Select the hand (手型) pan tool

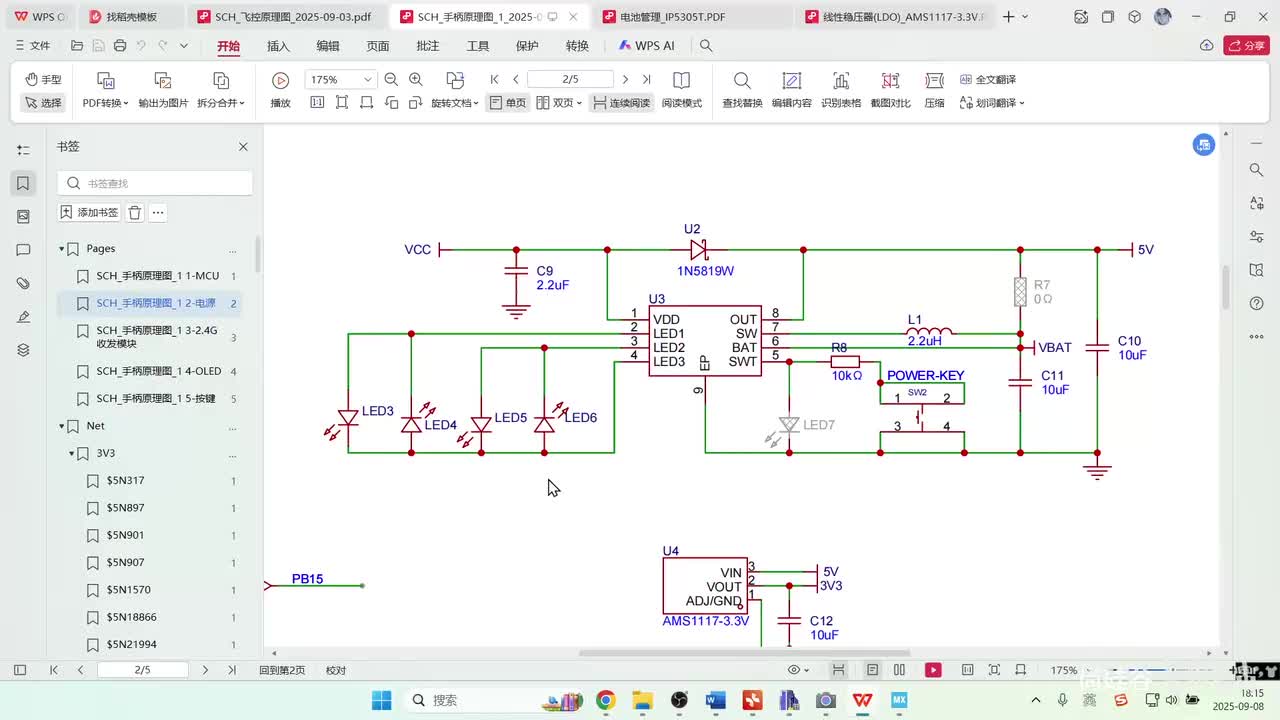tap(43, 79)
